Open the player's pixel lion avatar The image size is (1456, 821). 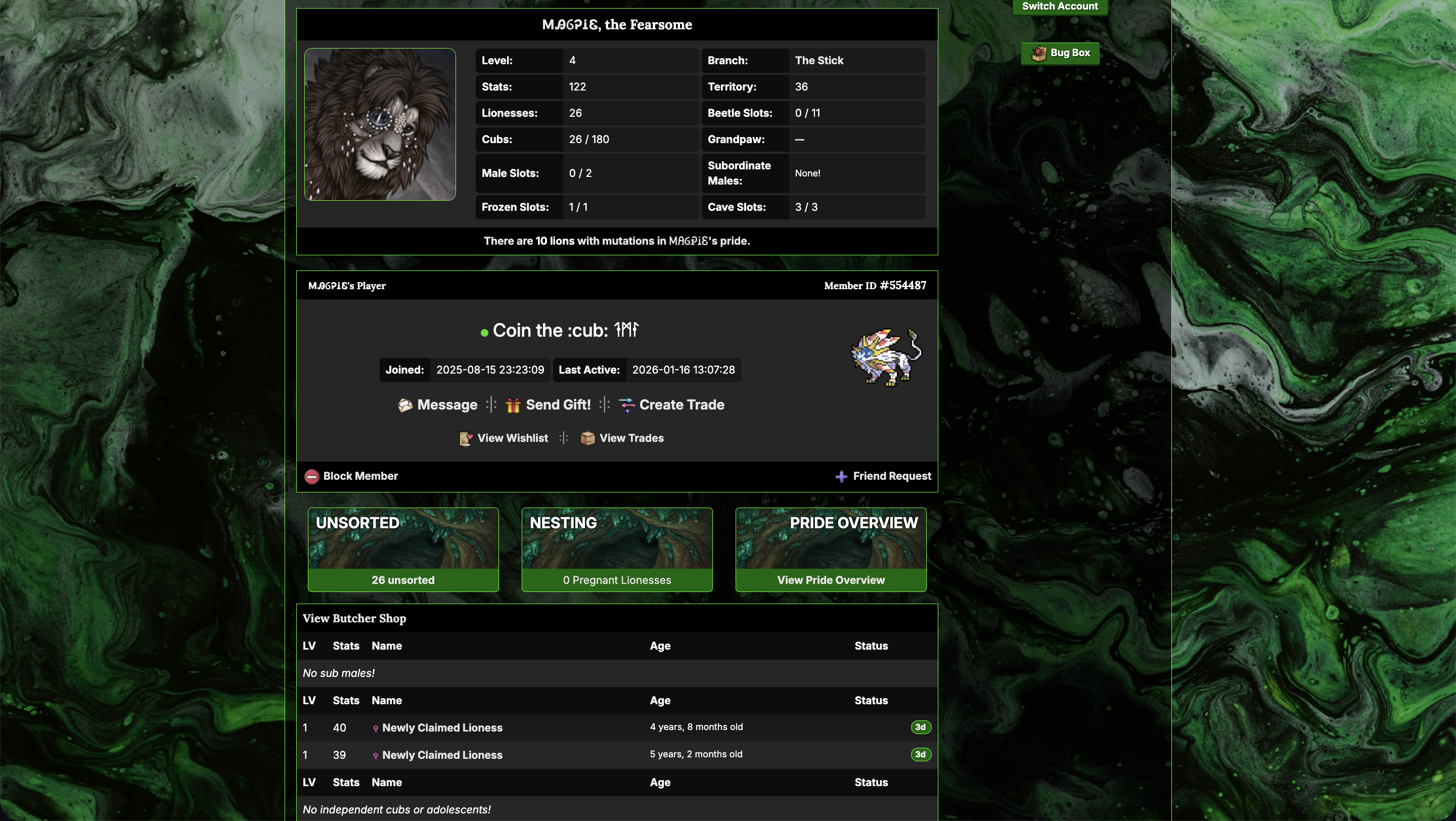[x=886, y=357]
